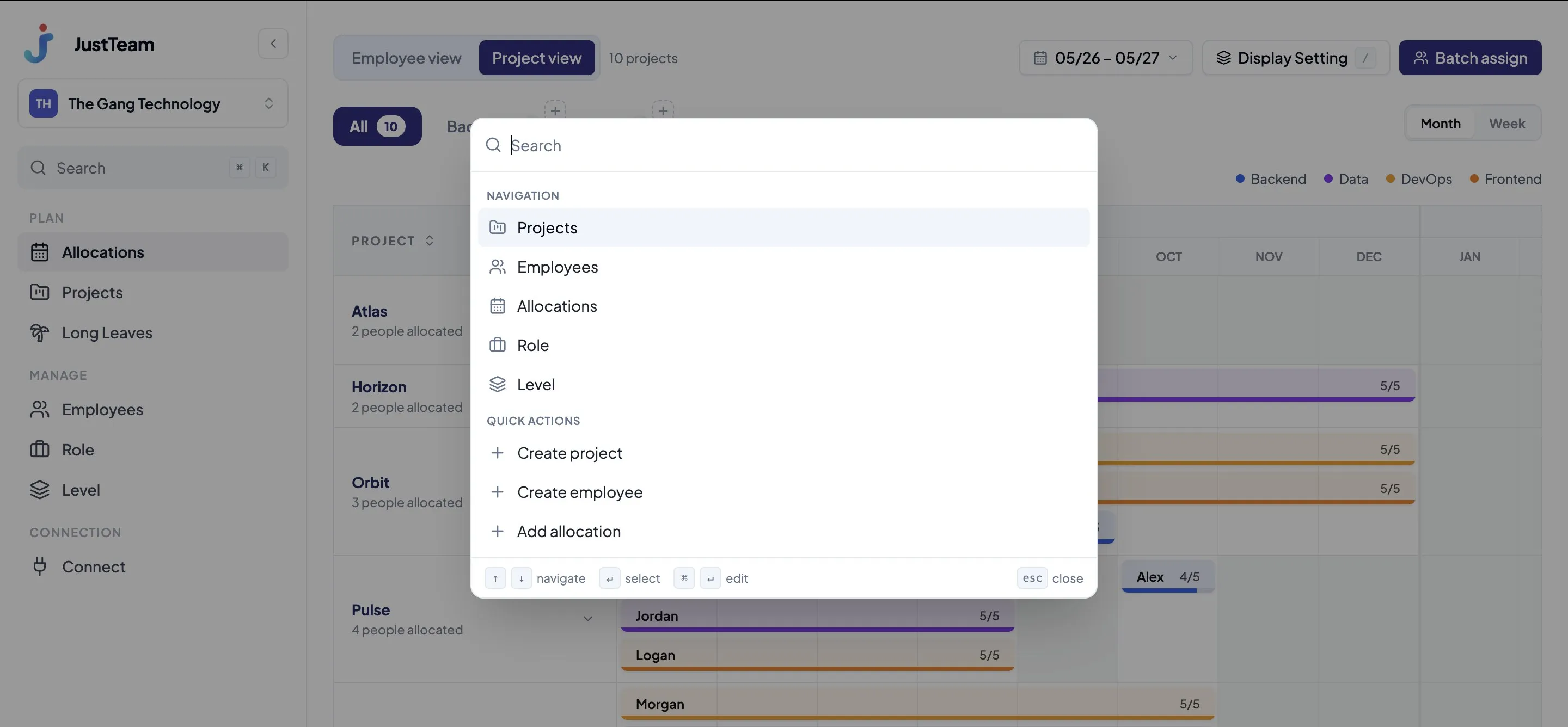
Task: Click the Alex 4/5 allocation bar
Action: pos(1168,577)
